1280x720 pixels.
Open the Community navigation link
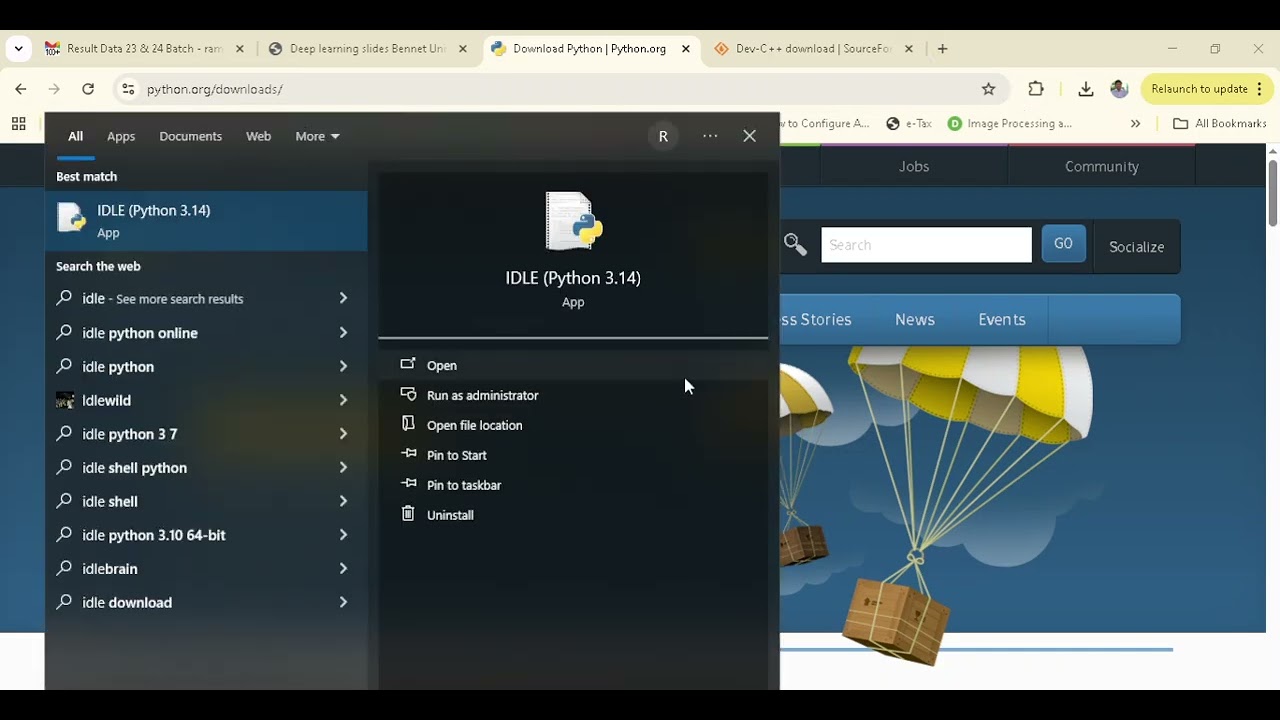(1102, 166)
